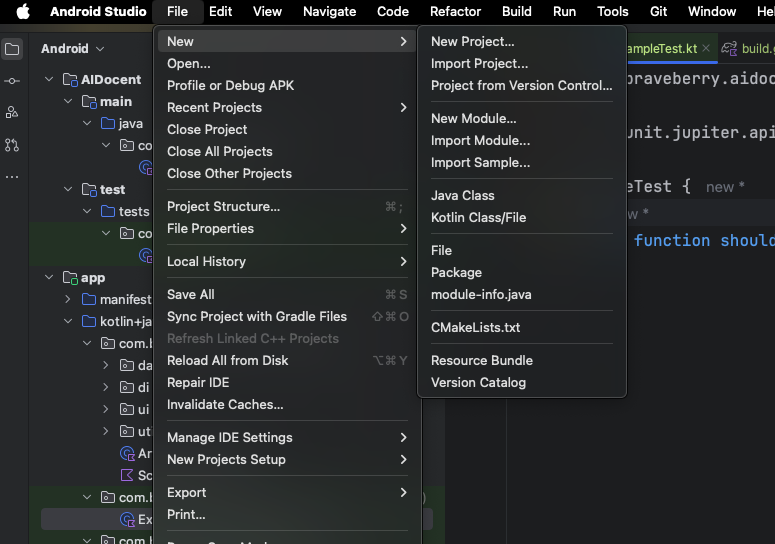Expand Recent Projects submenu
The image size is (775, 544).
[x=288, y=108]
